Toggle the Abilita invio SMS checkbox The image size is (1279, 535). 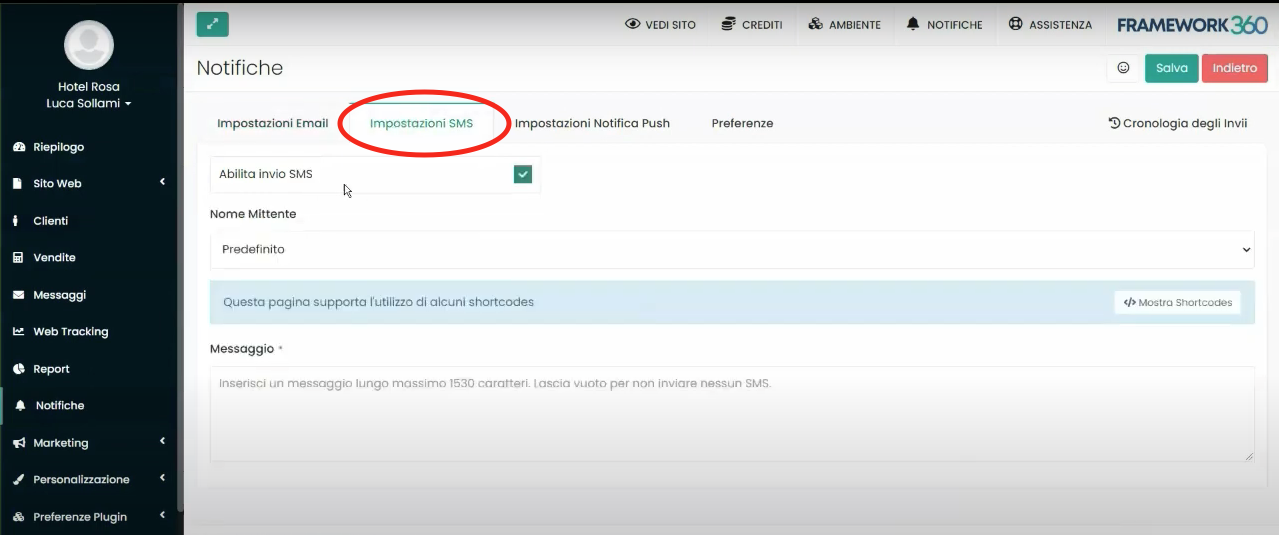click(522, 174)
